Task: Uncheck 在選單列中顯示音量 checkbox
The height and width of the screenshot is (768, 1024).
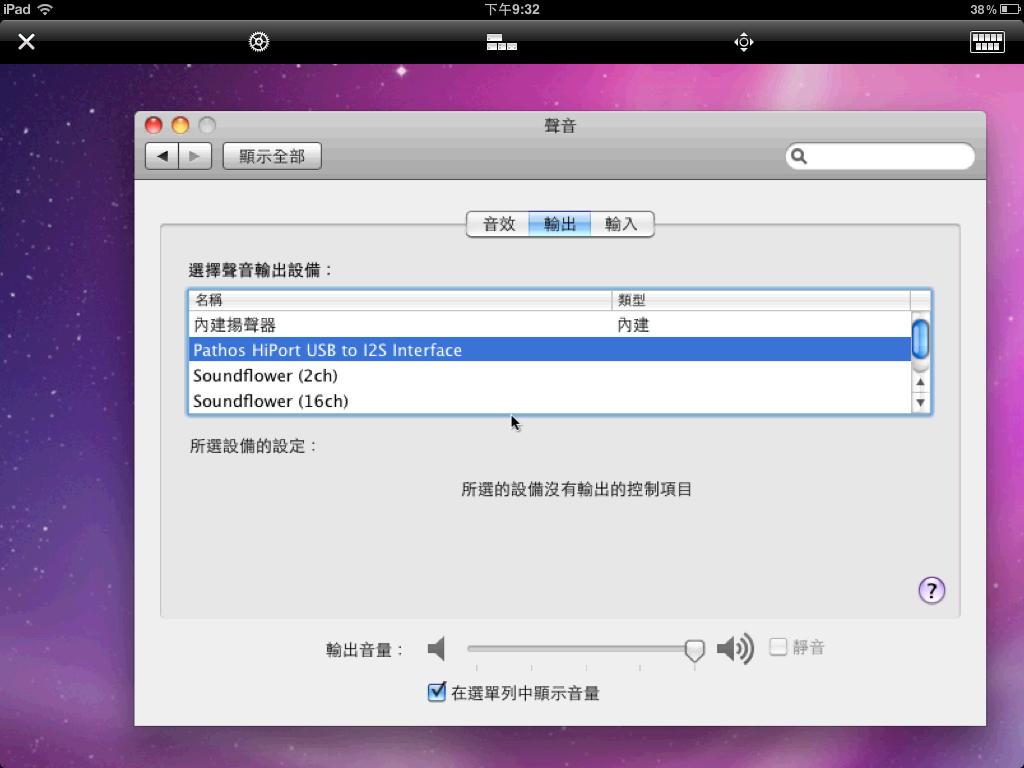Action: click(x=436, y=692)
